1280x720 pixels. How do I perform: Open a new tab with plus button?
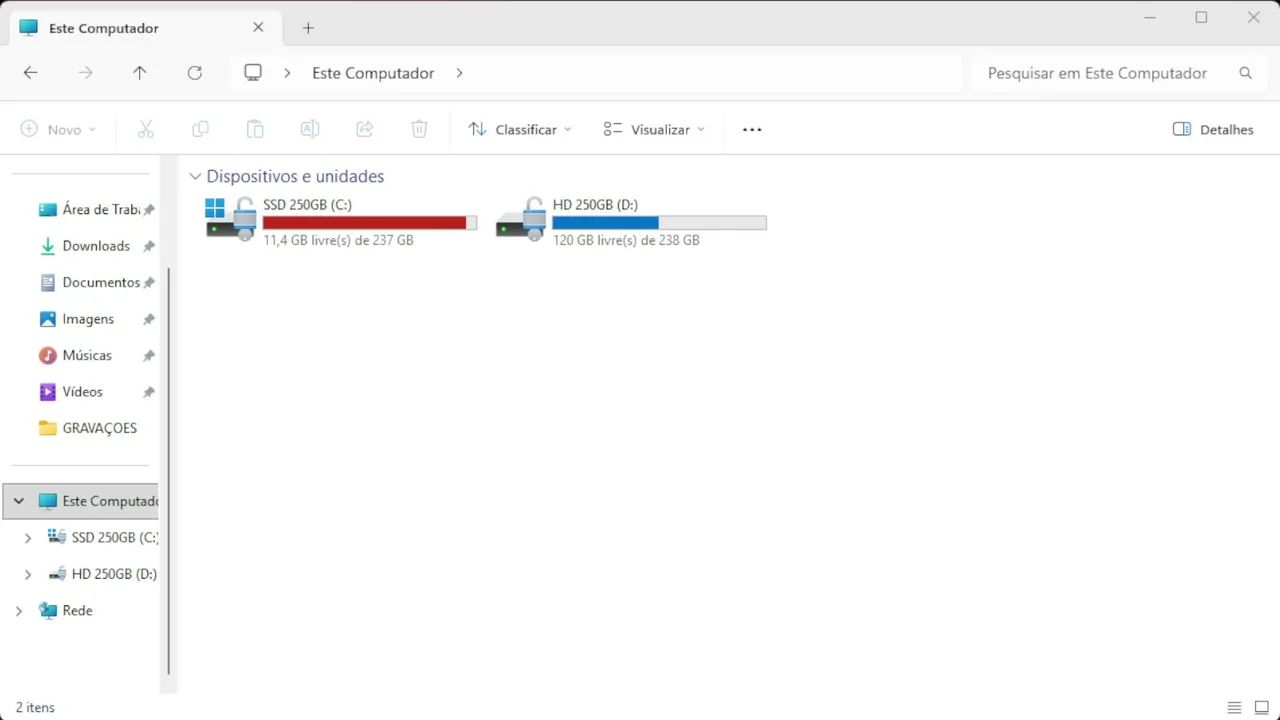click(308, 28)
